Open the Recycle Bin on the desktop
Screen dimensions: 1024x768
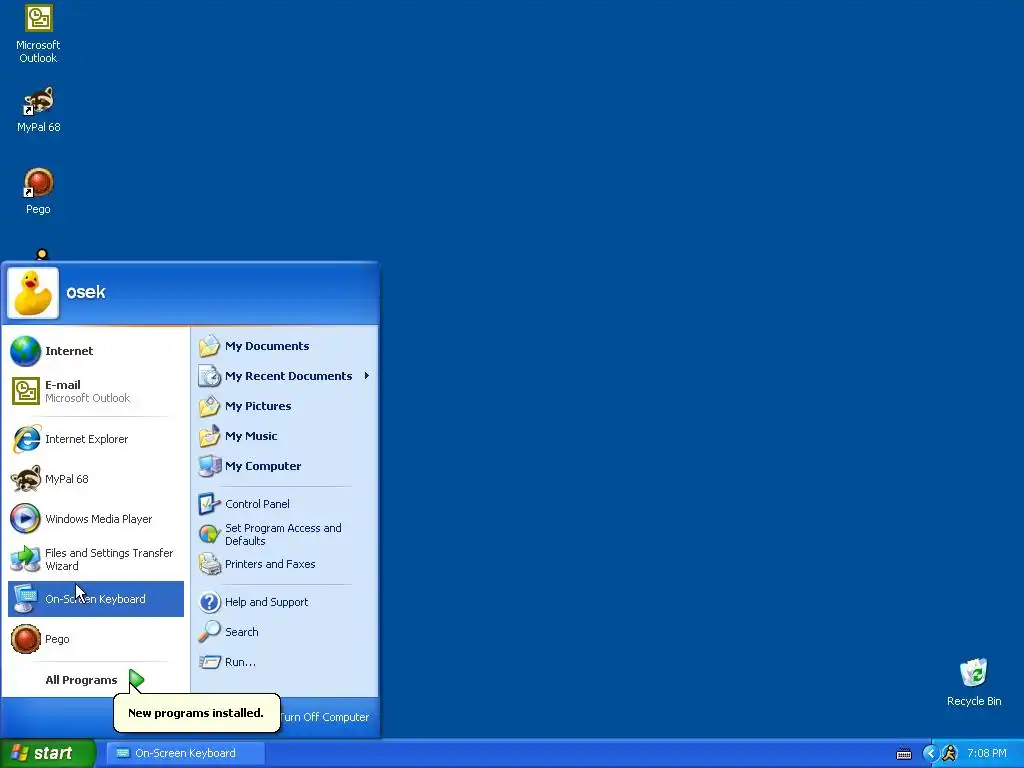(974, 682)
